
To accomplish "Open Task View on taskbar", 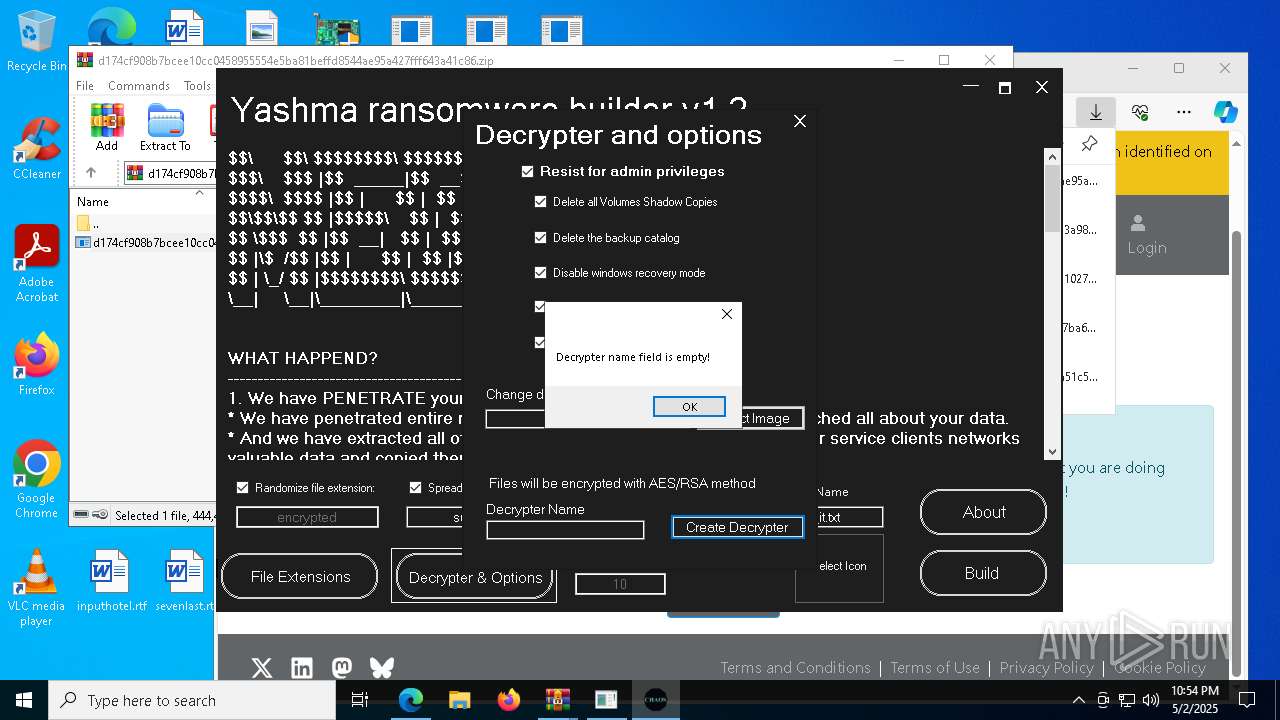I will (361, 700).
